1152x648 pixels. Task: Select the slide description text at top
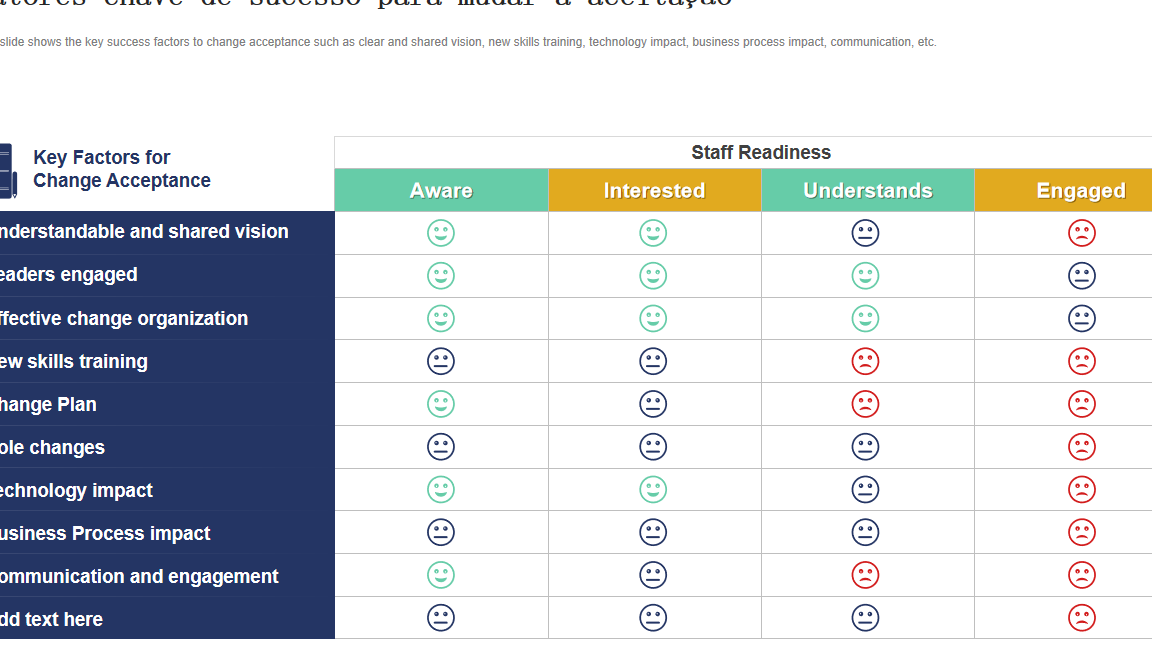[x=468, y=42]
